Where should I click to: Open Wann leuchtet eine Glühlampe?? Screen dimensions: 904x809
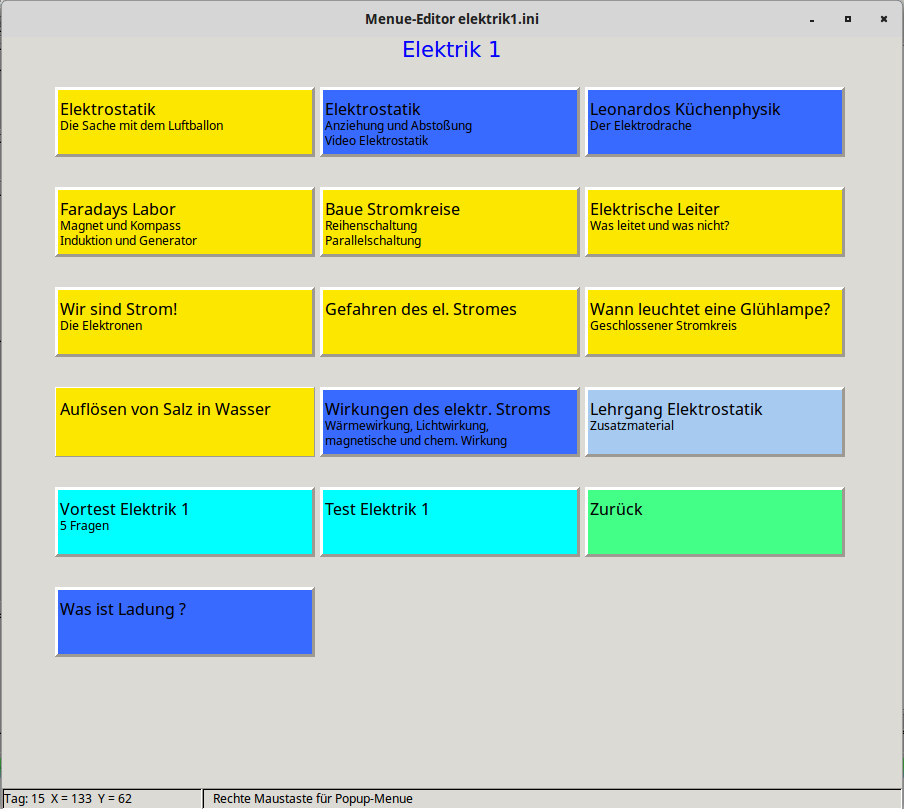[x=714, y=321]
